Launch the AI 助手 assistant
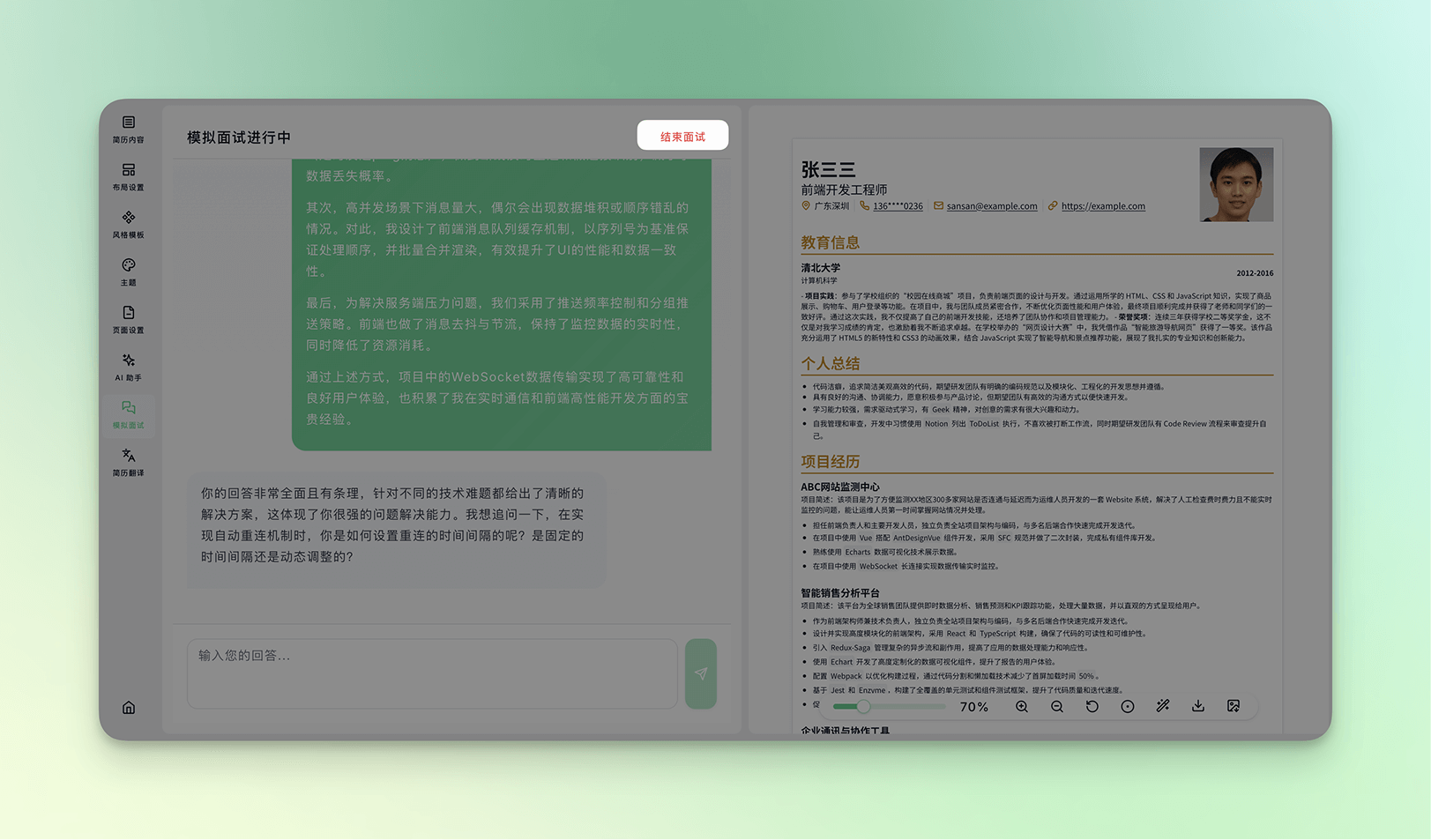Screen dimensions: 1431x840 pyautogui.click(x=128, y=367)
